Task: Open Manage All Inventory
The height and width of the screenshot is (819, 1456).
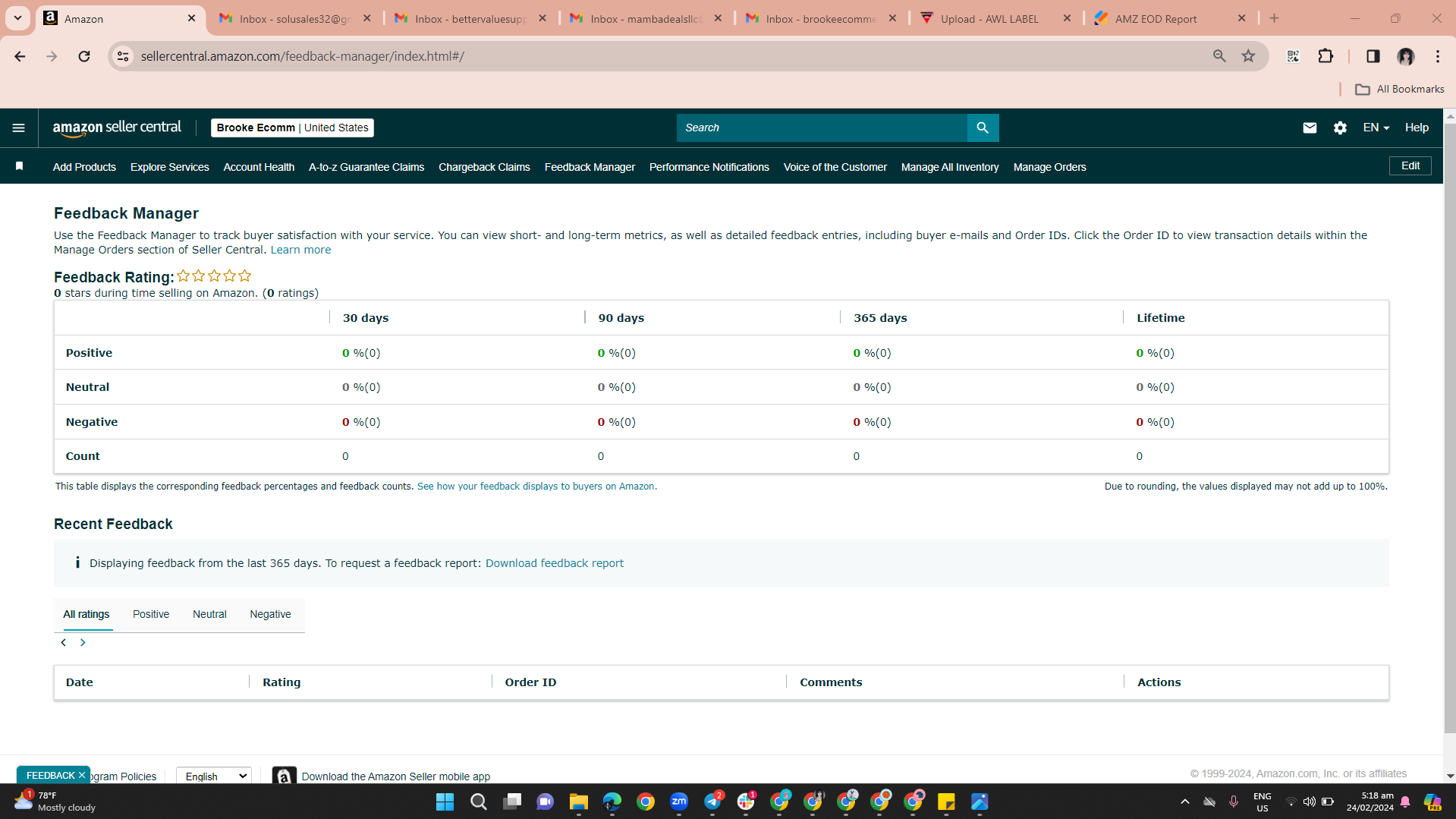Action: click(950, 167)
